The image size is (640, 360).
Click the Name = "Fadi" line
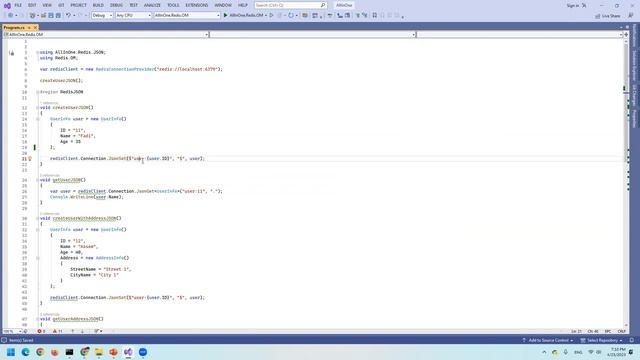(78, 136)
